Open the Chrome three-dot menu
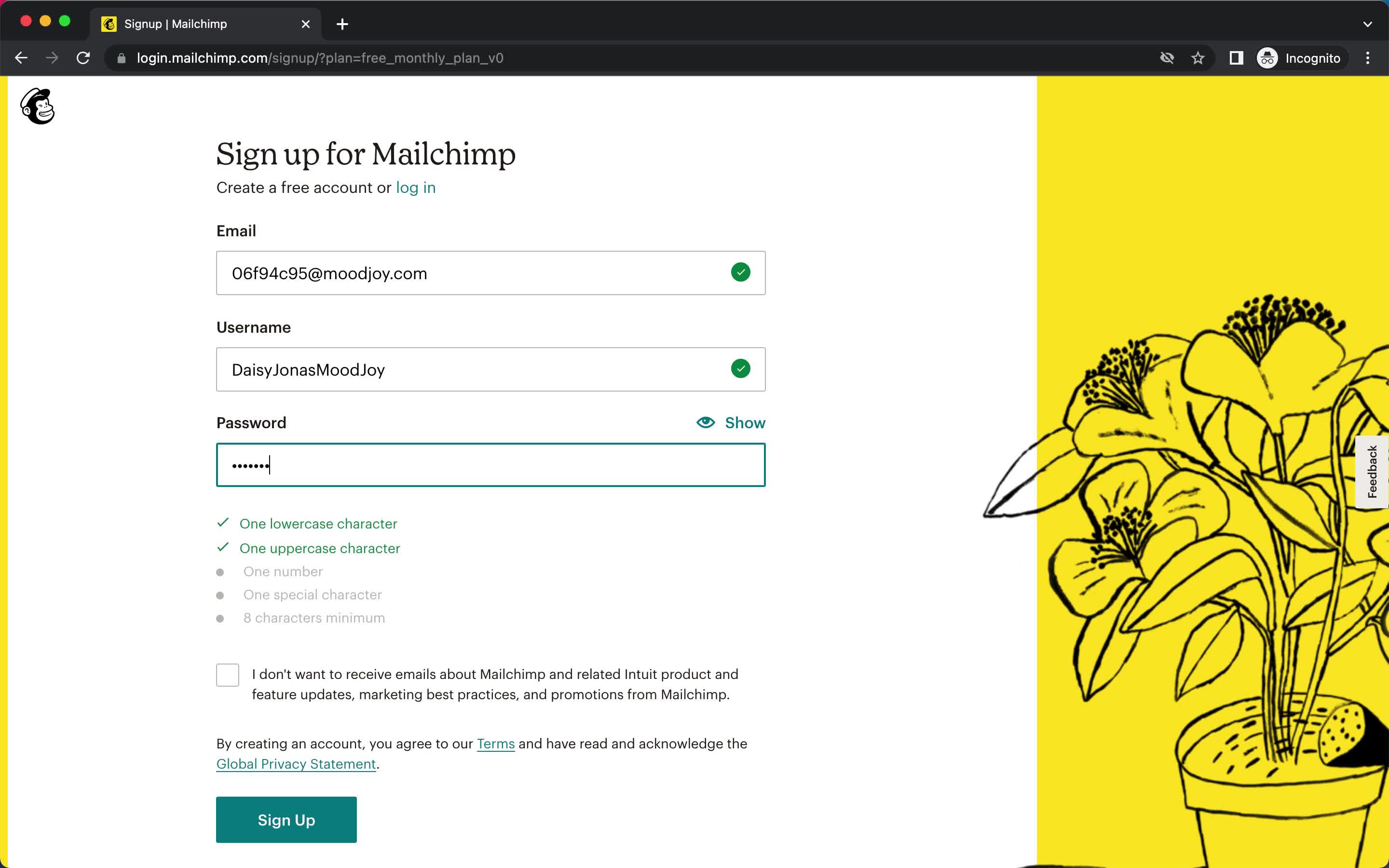 1368,58
